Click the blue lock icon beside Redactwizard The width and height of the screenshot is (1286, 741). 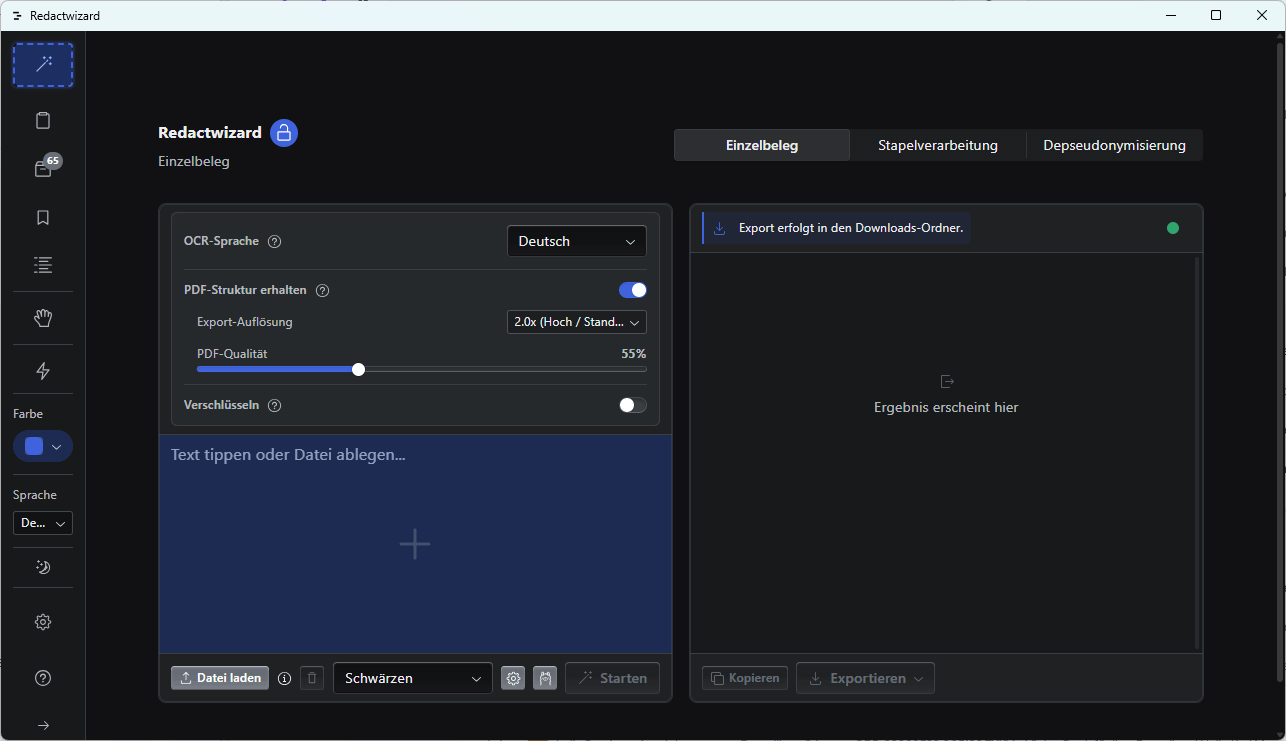pyautogui.click(x=284, y=133)
